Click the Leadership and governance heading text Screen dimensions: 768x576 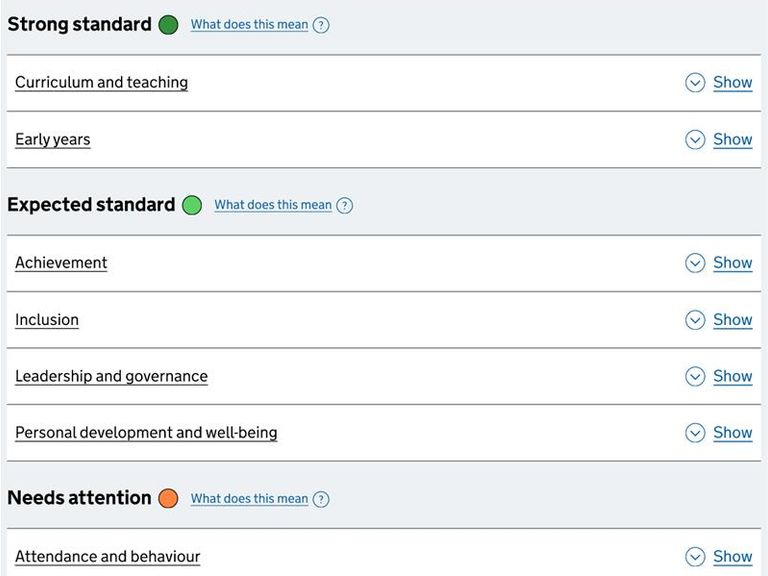[x=111, y=377]
